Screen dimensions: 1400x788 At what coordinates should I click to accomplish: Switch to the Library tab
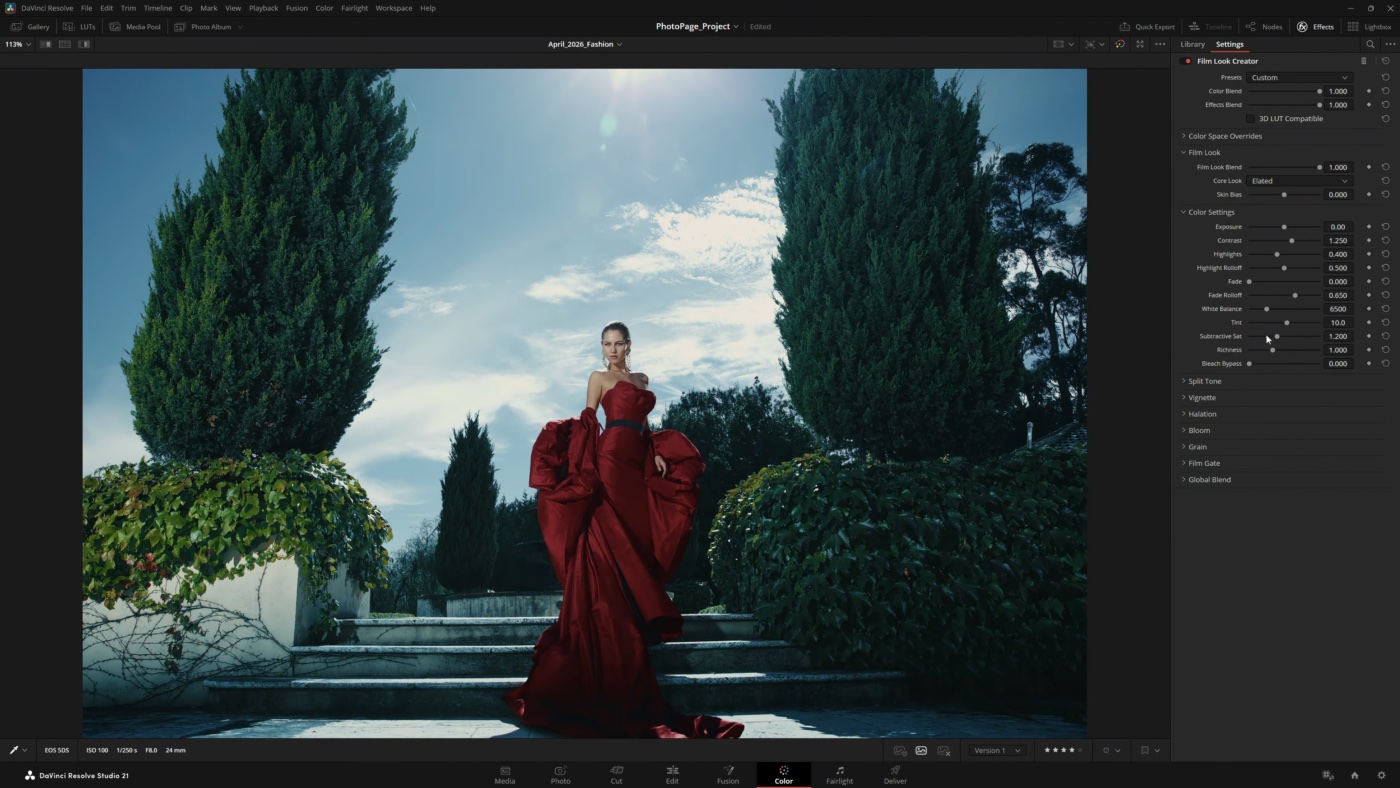click(x=1192, y=44)
